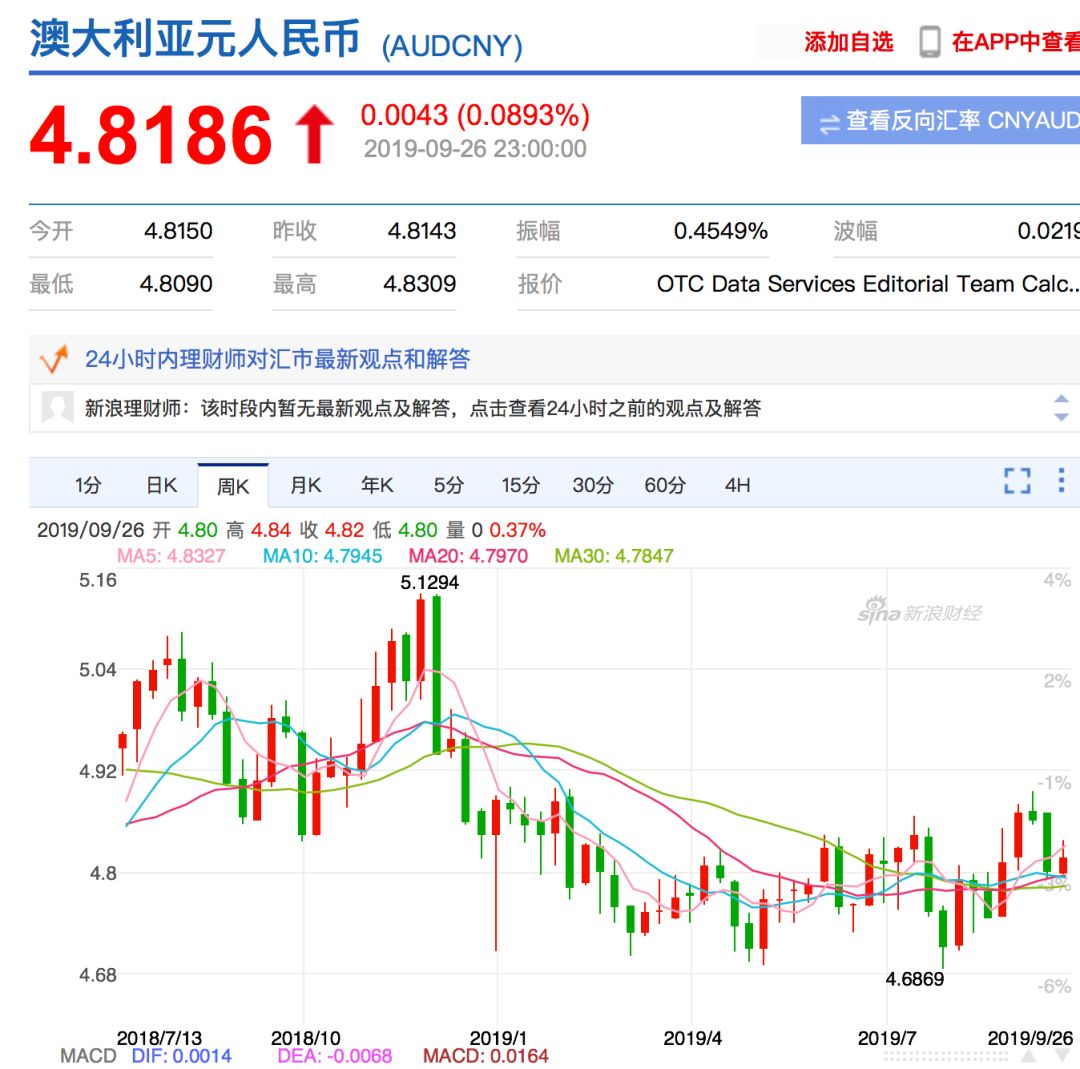Image resolution: width=1080 pixels, height=1069 pixels.
Task: Click the zoom-in triangle below the chart
Action: [1027, 1055]
